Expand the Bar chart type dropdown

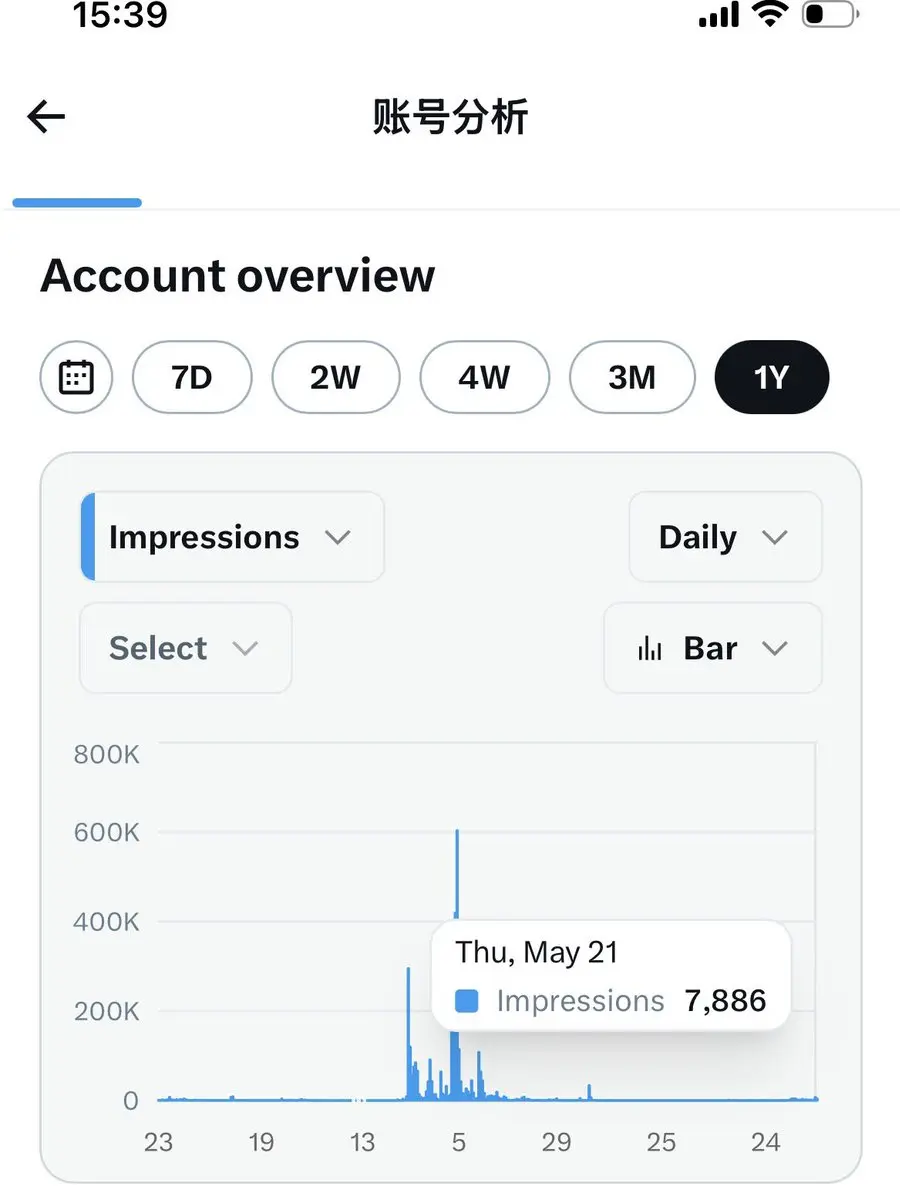coord(713,648)
